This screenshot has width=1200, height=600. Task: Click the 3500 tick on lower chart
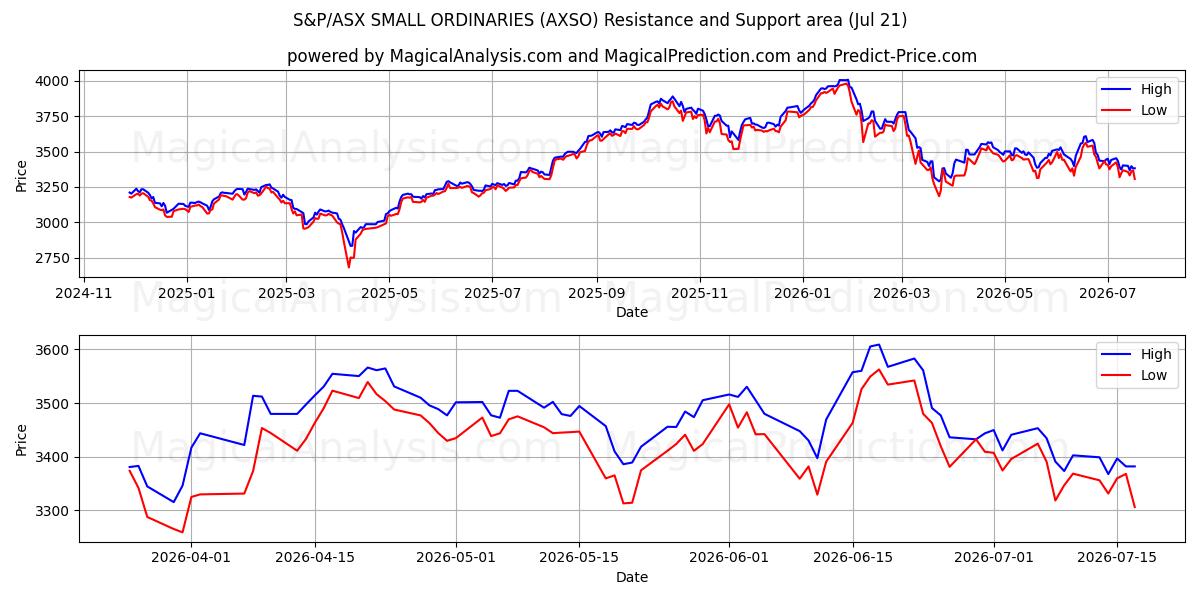coord(53,404)
